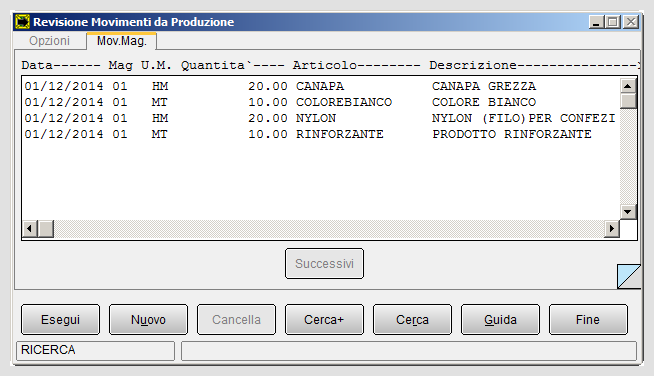Click the left horizontal scroll arrow
The height and width of the screenshot is (376, 654).
click(30, 229)
